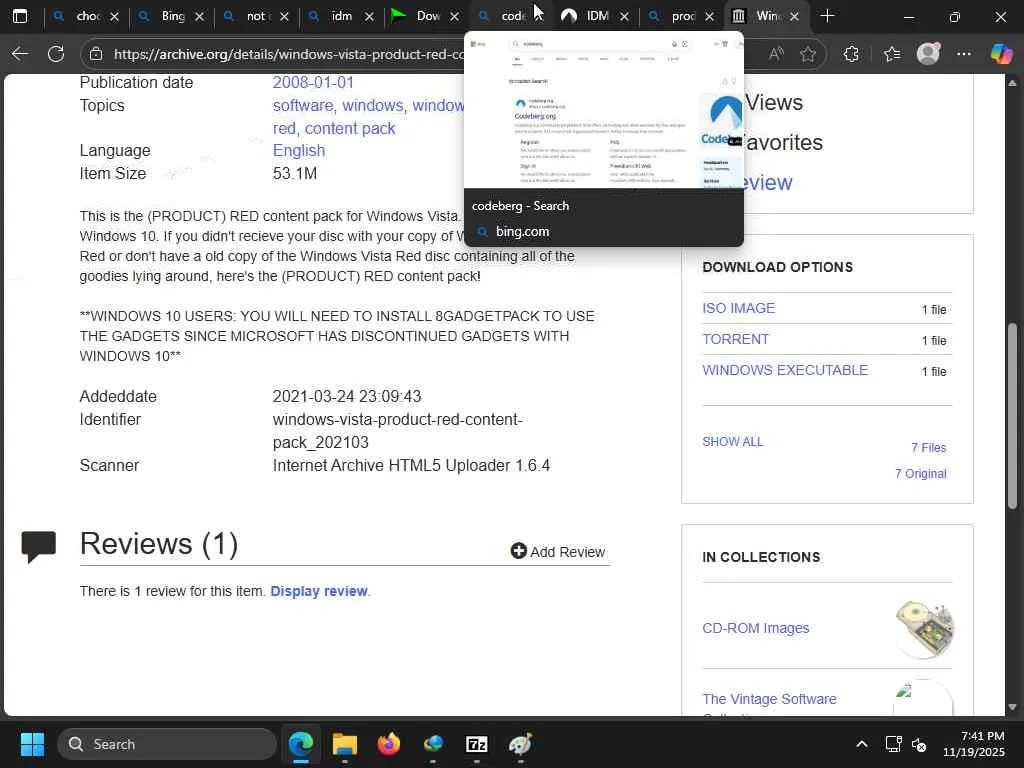
Task: Open the Settings and more ellipsis menu
Action: click(x=964, y=54)
